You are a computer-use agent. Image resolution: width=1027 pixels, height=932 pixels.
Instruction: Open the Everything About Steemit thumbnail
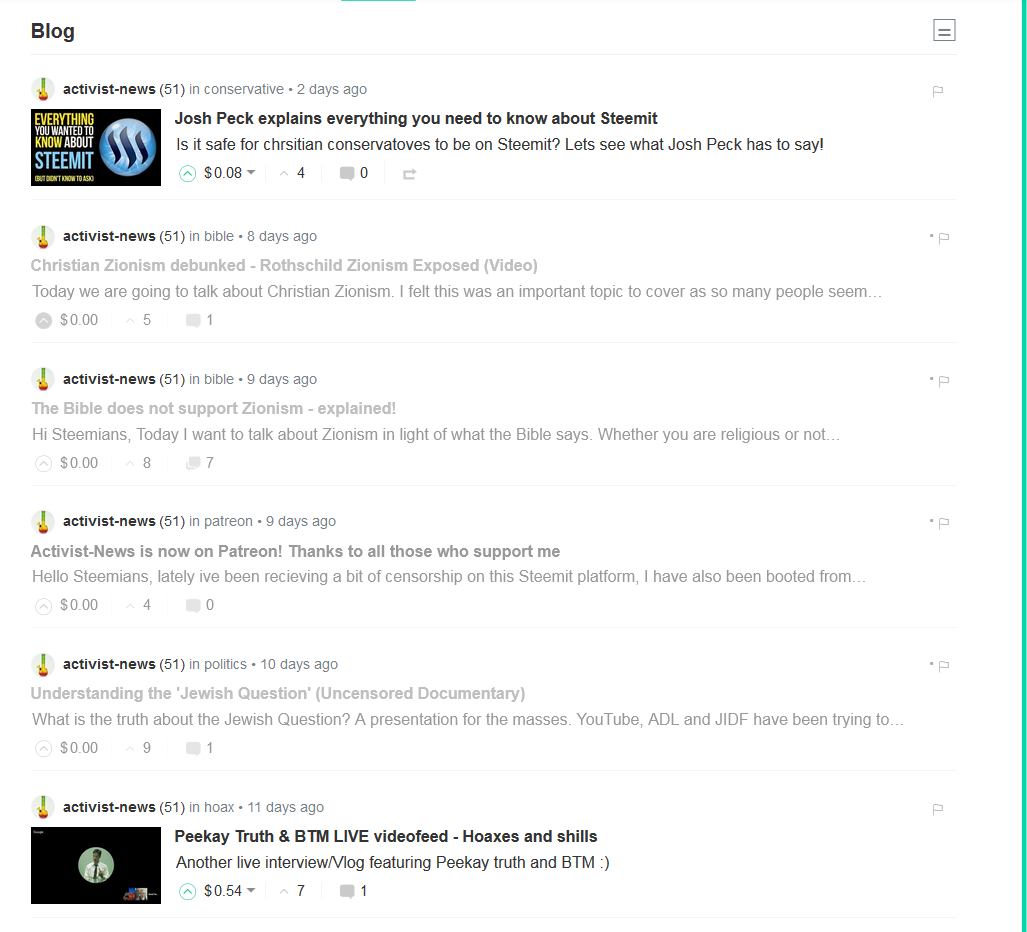(x=96, y=147)
